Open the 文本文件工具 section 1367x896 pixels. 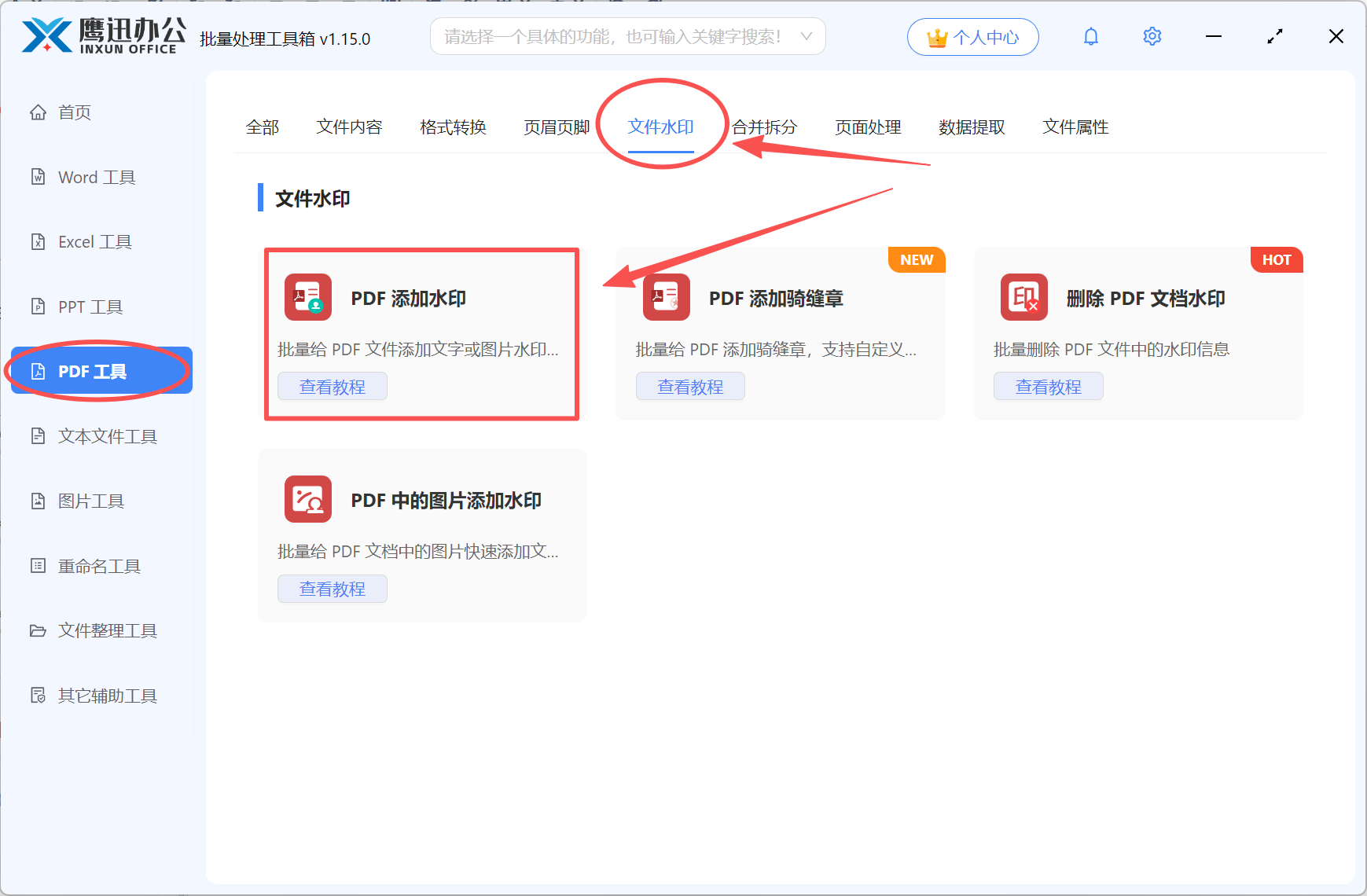(107, 435)
